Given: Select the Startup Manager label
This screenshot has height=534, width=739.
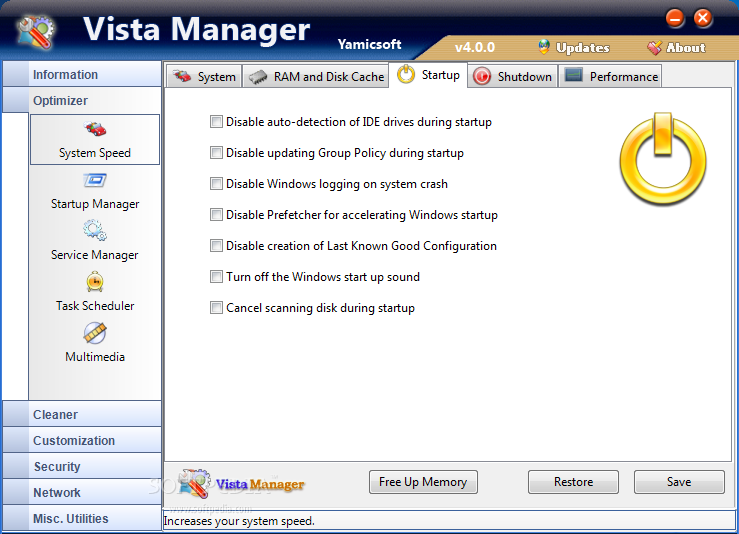Looking at the screenshot, I should click(x=95, y=204).
